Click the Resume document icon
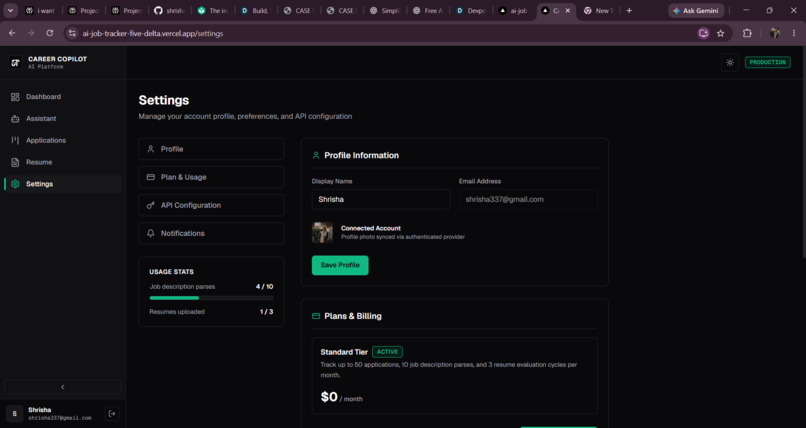Screen dimensions: 806x428 click(x=15, y=162)
